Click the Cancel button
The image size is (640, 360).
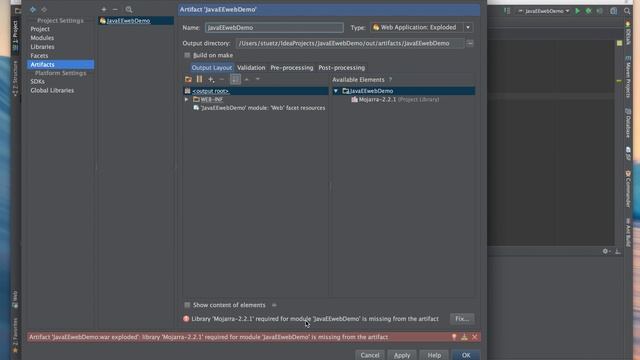coord(370,355)
